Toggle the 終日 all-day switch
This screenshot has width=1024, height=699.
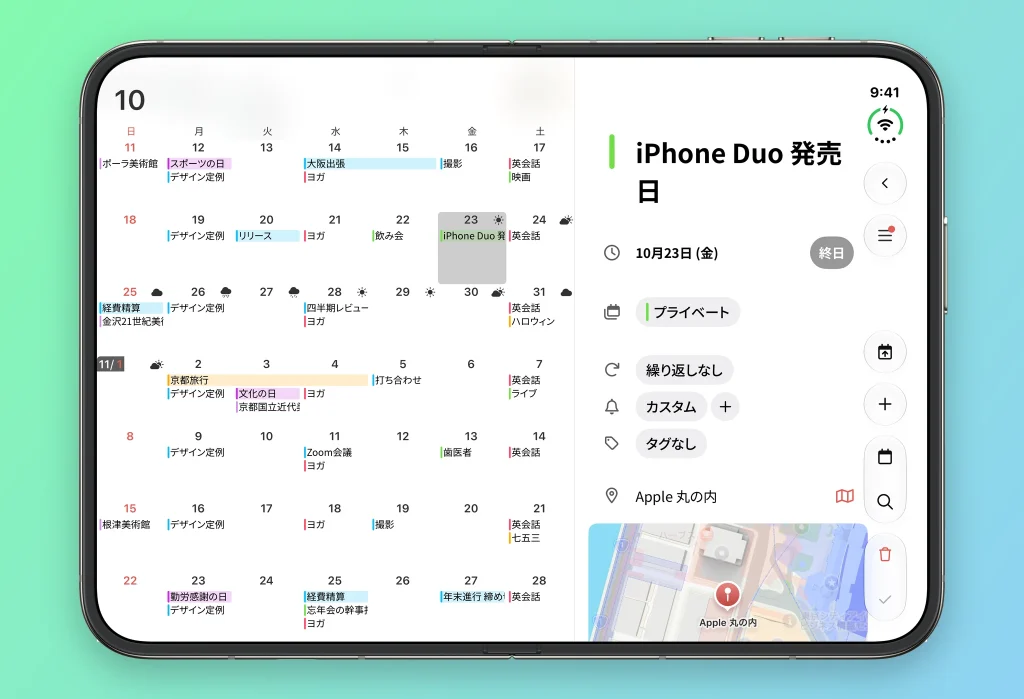pyautogui.click(x=831, y=253)
